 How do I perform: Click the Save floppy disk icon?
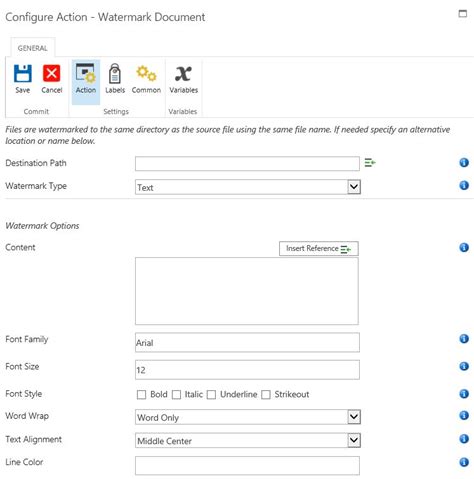pos(23,73)
